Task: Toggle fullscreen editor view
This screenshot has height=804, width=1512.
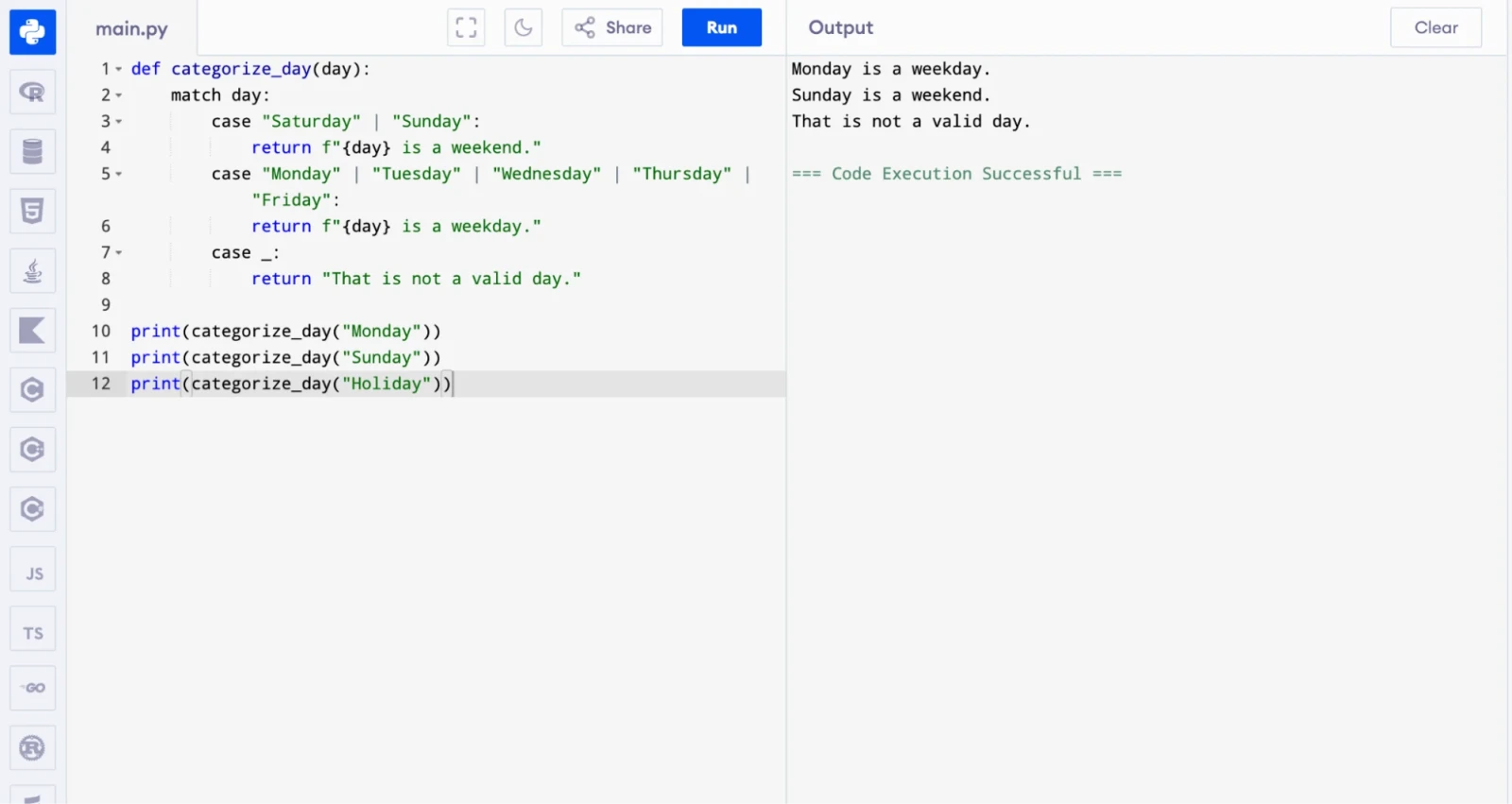Action: click(x=466, y=27)
